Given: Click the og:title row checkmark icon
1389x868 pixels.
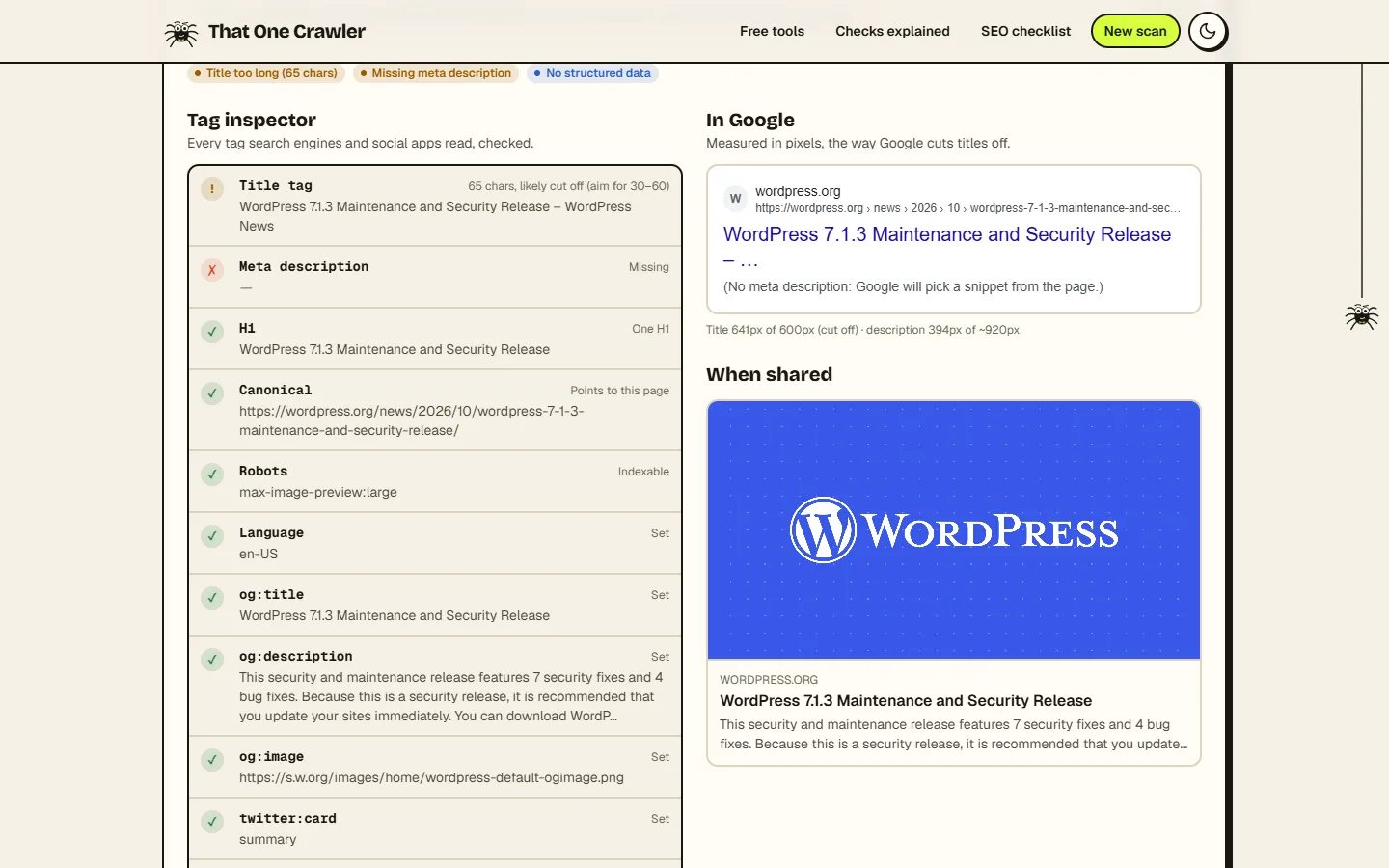Looking at the screenshot, I should 212,598.
